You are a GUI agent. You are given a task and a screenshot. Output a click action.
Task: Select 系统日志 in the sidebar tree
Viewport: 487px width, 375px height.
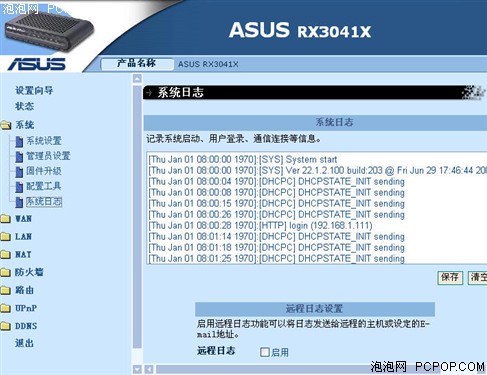click(44, 201)
